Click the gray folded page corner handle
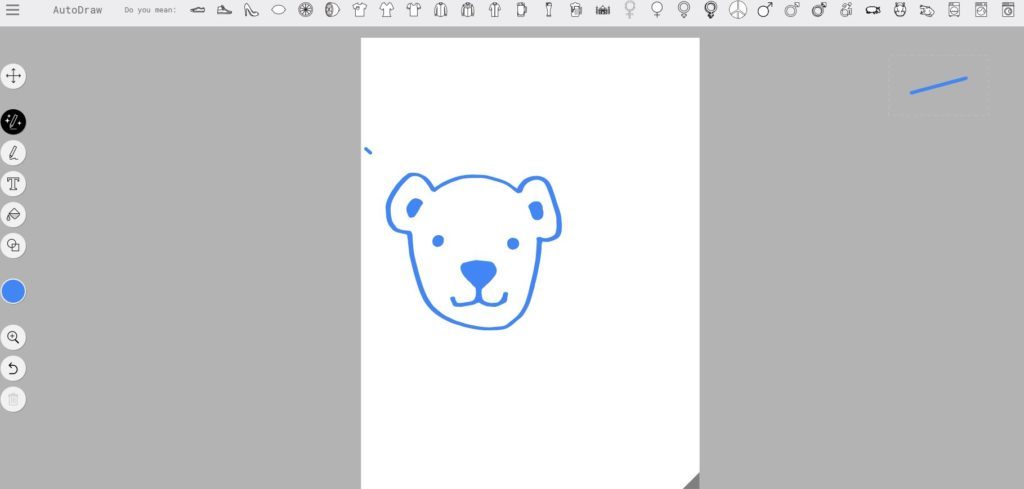The image size is (1024, 489). pos(692,481)
